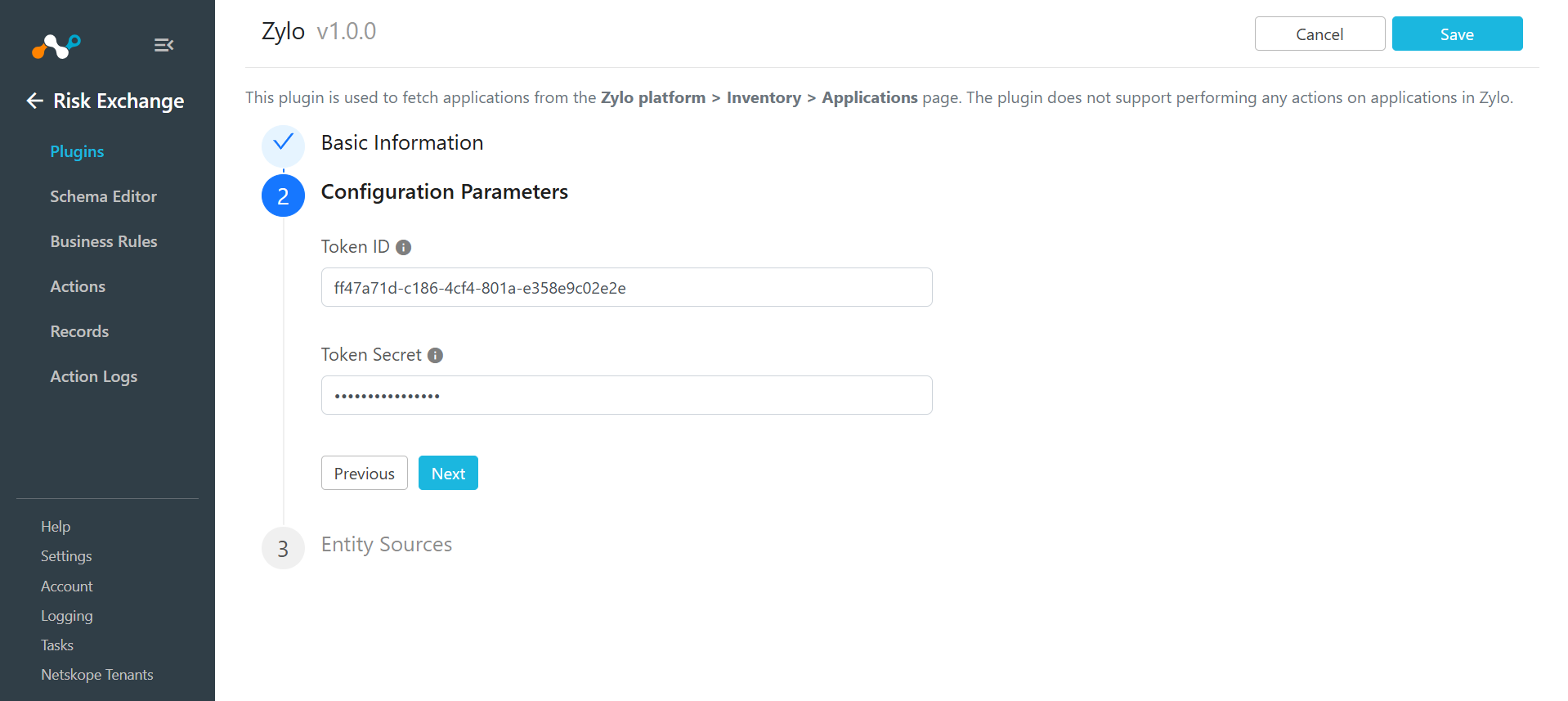The height and width of the screenshot is (701, 1568).
Task: Focus the Token Secret password field
Action: [x=626, y=395]
